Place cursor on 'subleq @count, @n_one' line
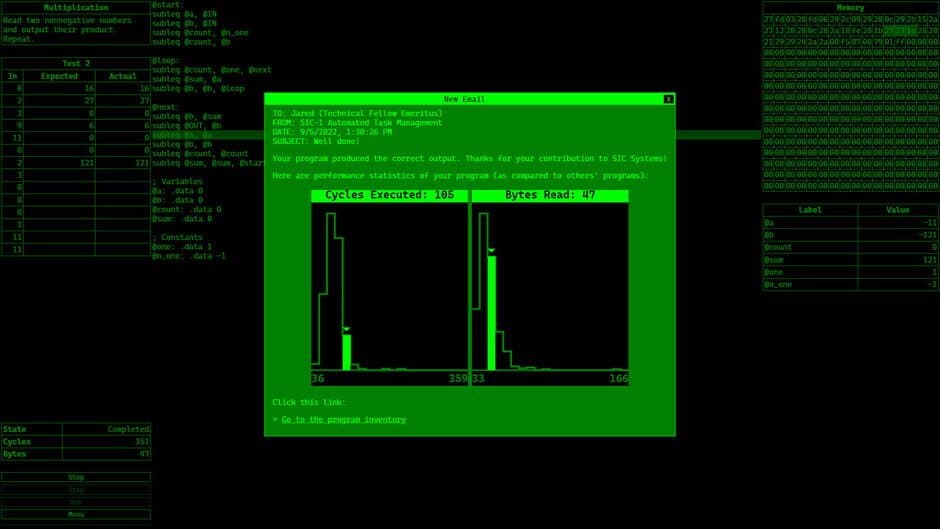This screenshot has width=940, height=529. (200, 32)
